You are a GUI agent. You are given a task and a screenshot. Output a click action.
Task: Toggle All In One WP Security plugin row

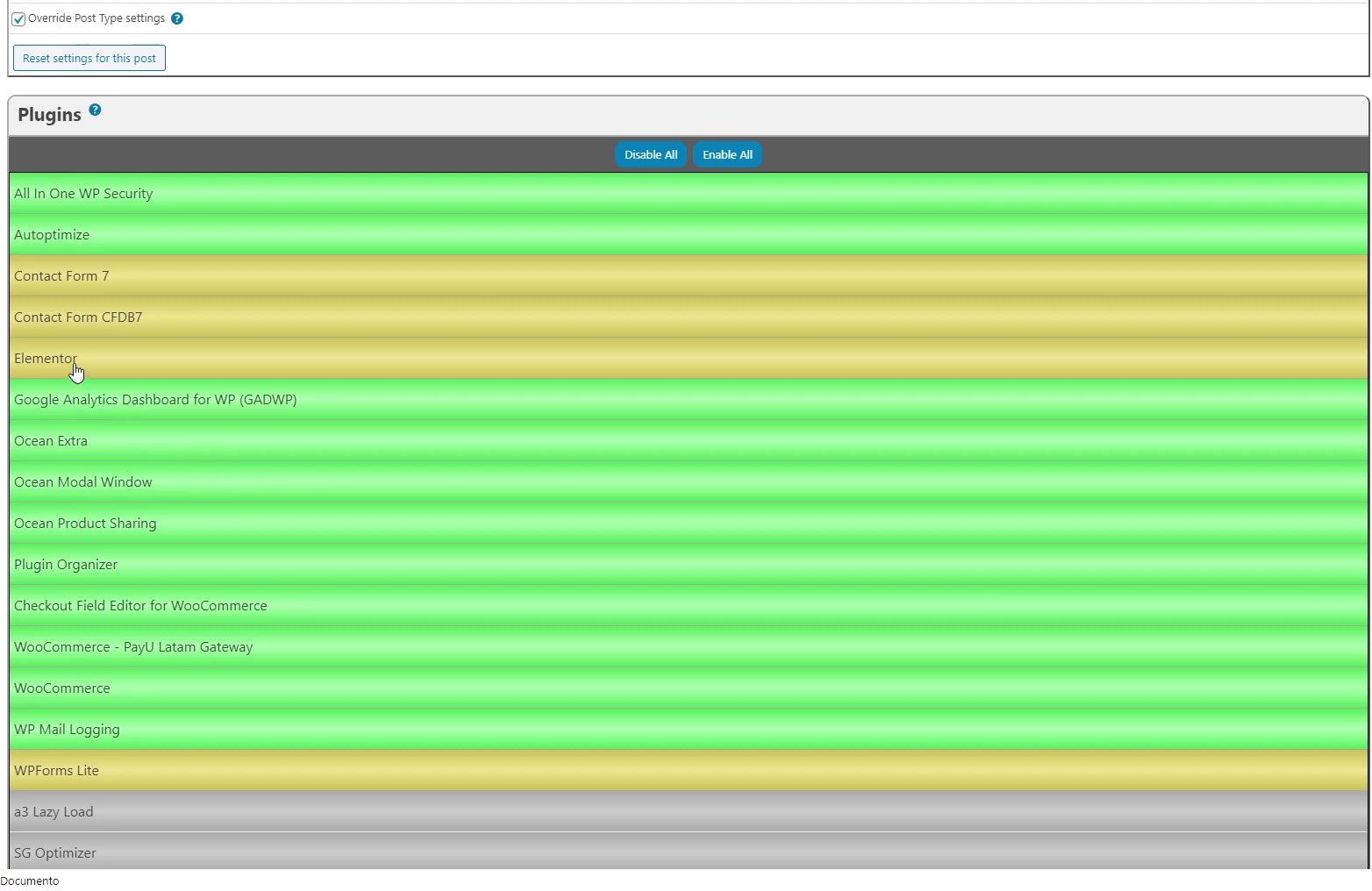(x=689, y=193)
